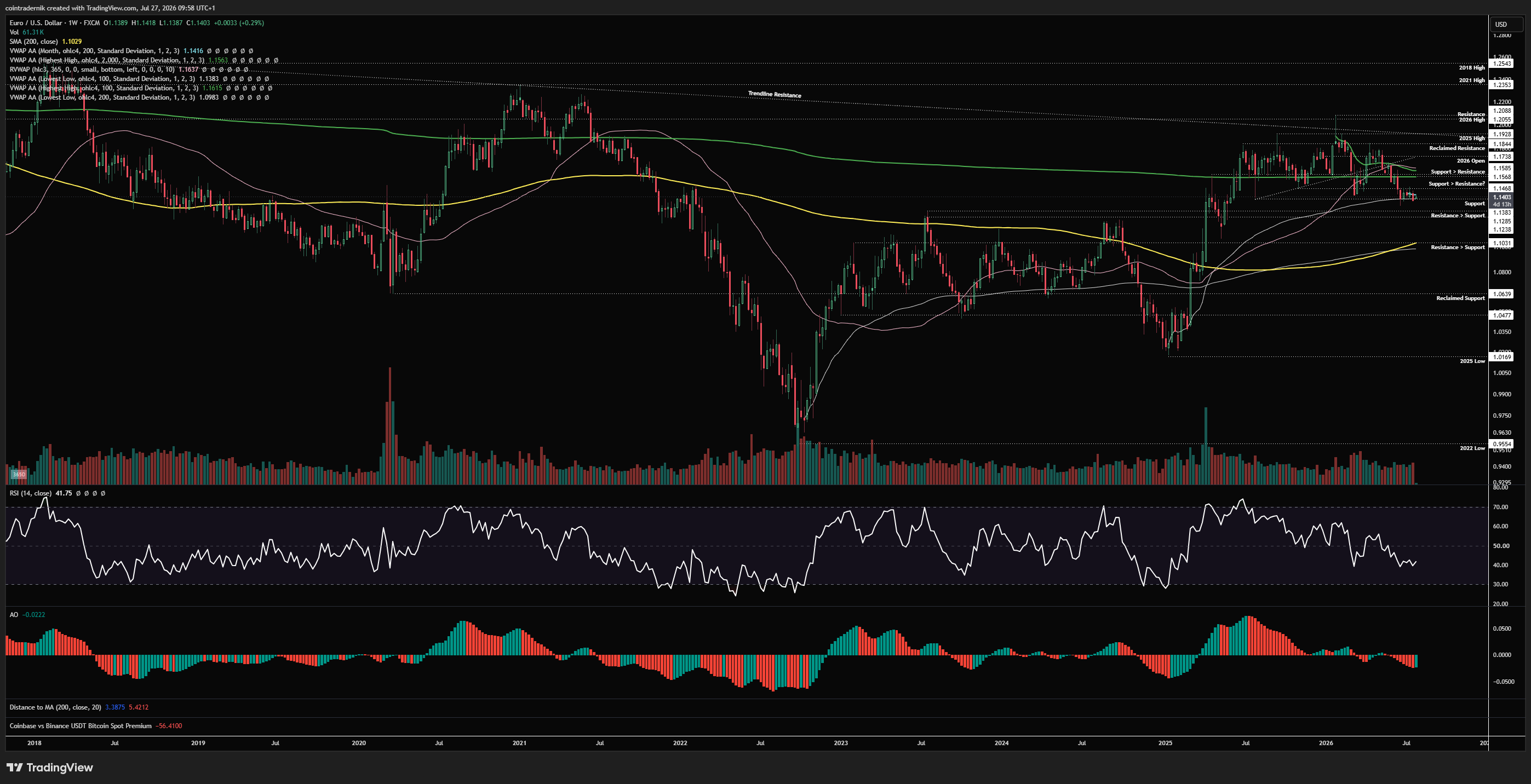Click the chart attribution header text
The image size is (1531, 784).
[110, 8]
